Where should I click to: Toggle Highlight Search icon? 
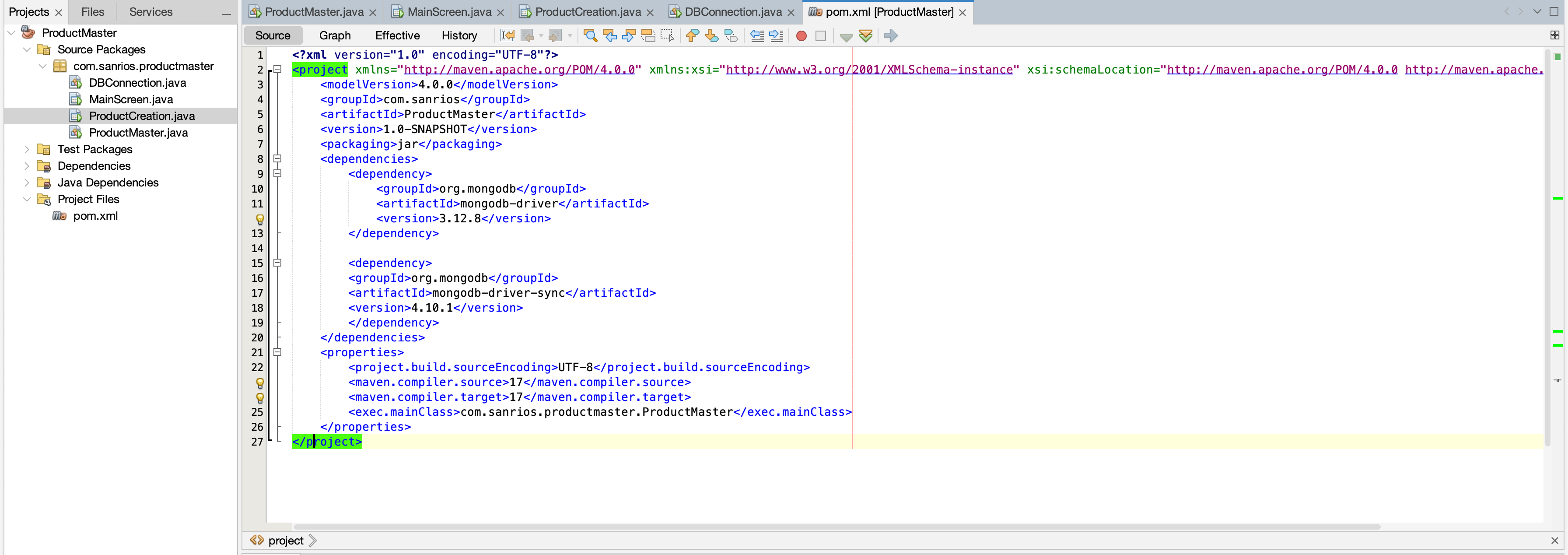648,36
